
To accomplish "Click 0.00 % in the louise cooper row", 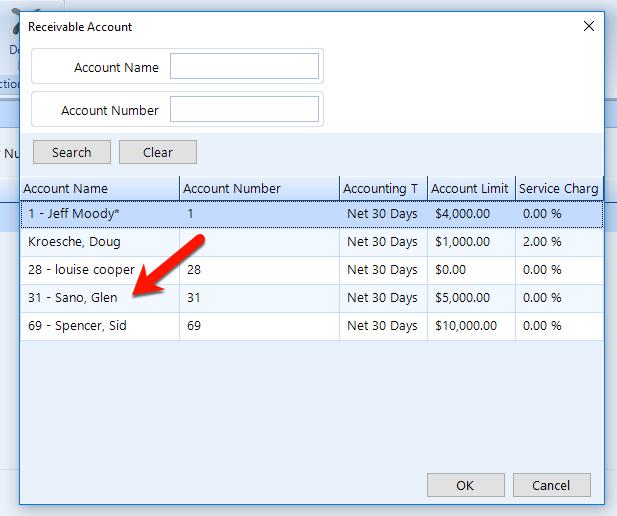I will pos(559,270).
